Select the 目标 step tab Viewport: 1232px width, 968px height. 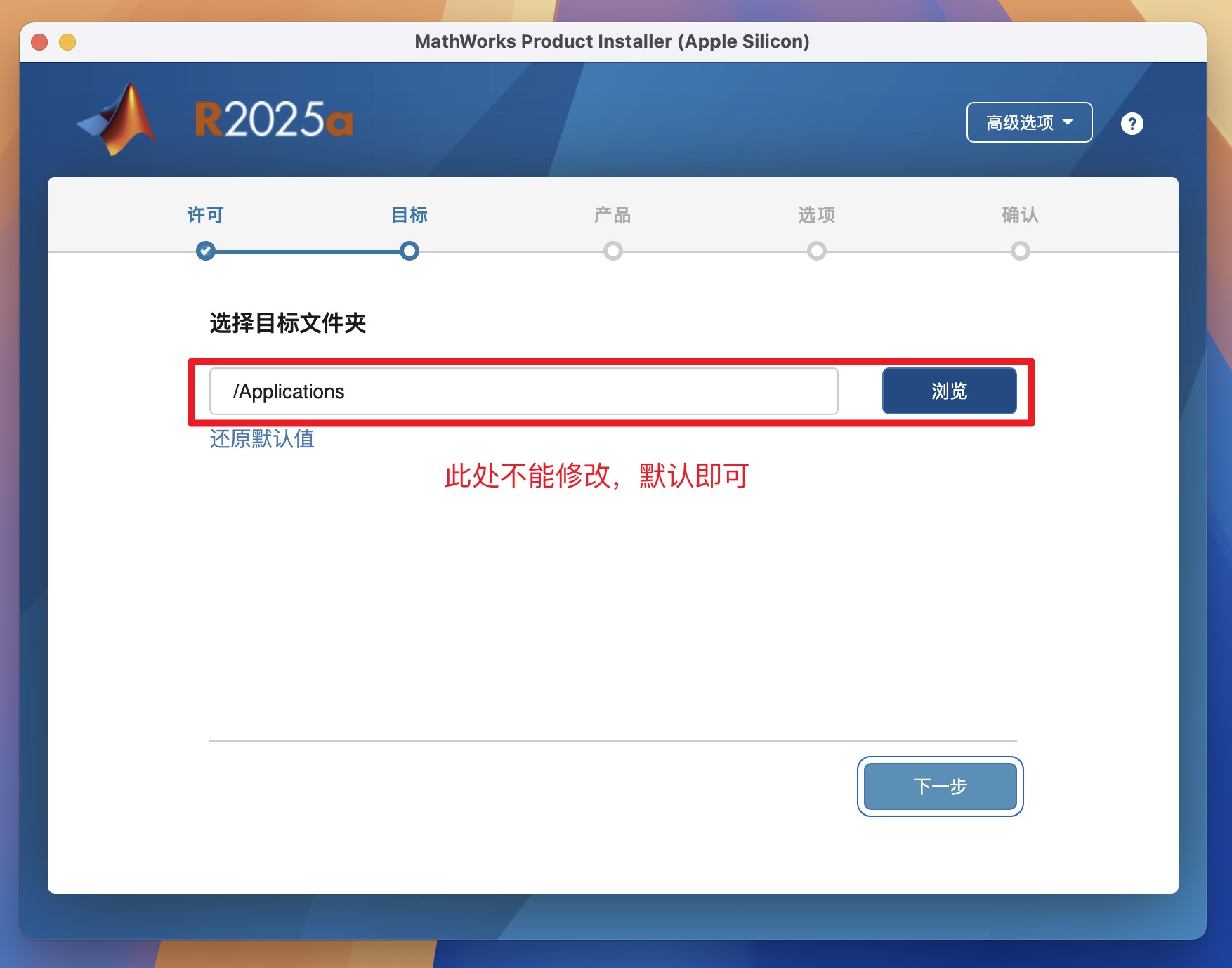[x=409, y=215]
